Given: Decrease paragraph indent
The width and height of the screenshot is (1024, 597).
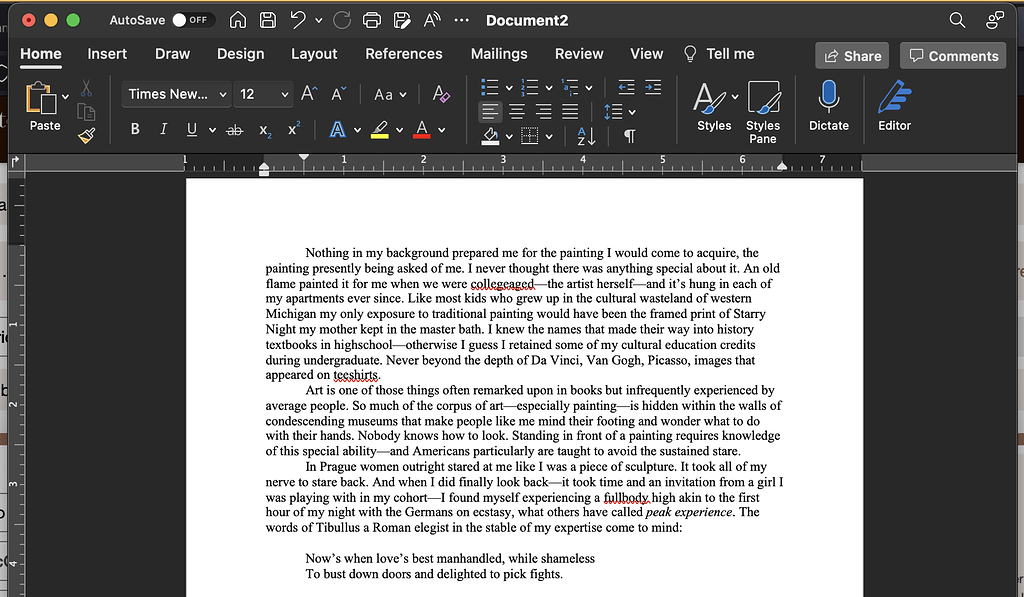Looking at the screenshot, I should point(626,87).
